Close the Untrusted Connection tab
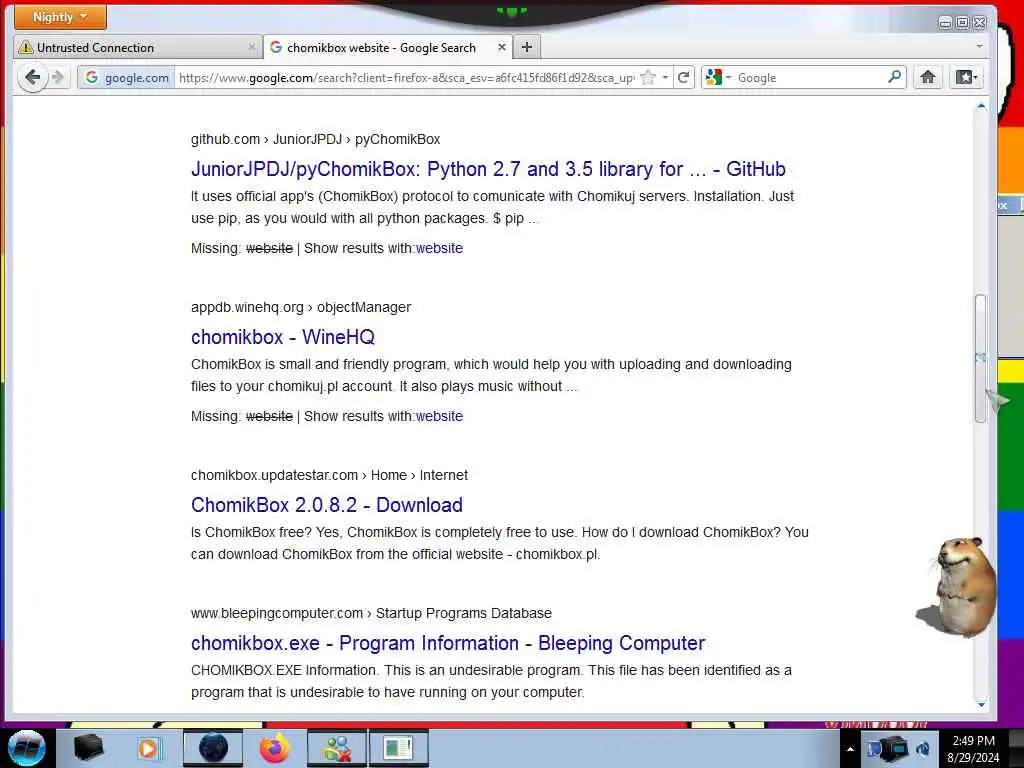Image resolution: width=1024 pixels, height=768 pixels. (x=251, y=47)
